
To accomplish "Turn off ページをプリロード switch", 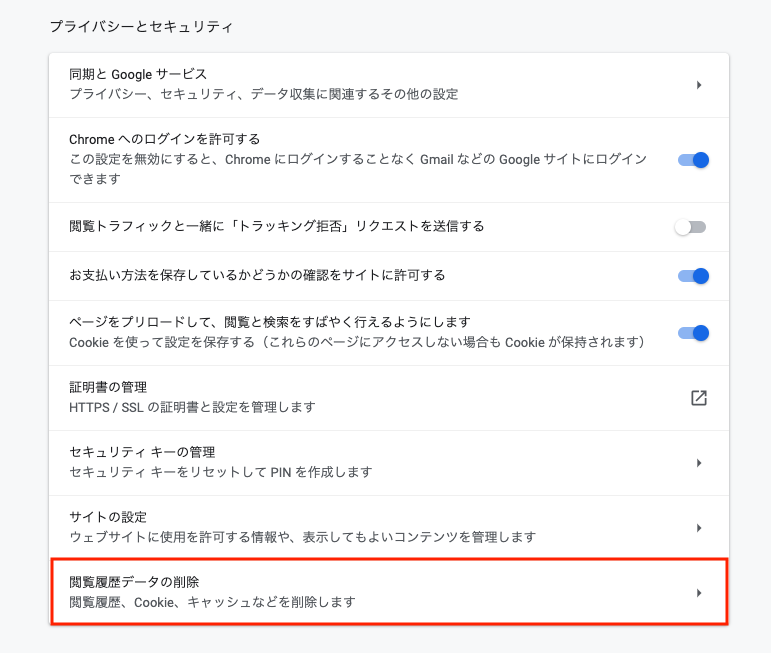I will click(x=693, y=333).
